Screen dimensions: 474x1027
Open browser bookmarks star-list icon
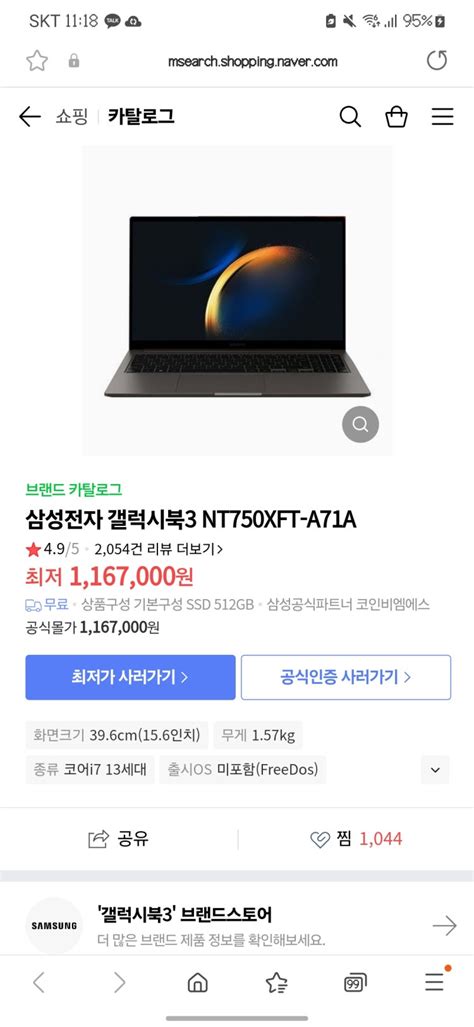click(x=276, y=982)
